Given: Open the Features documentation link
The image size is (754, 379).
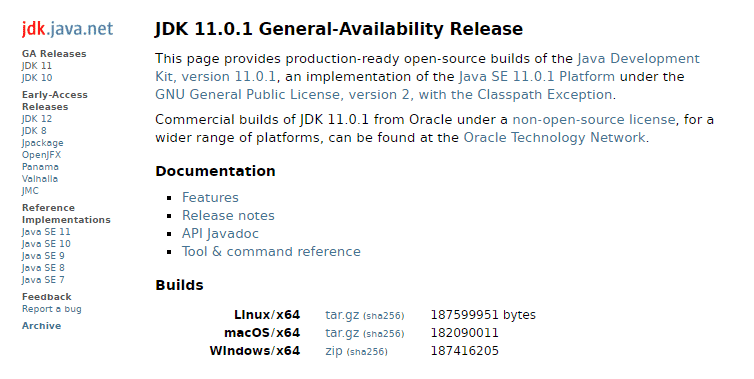Looking at the screenshot, I should point(210,198).
